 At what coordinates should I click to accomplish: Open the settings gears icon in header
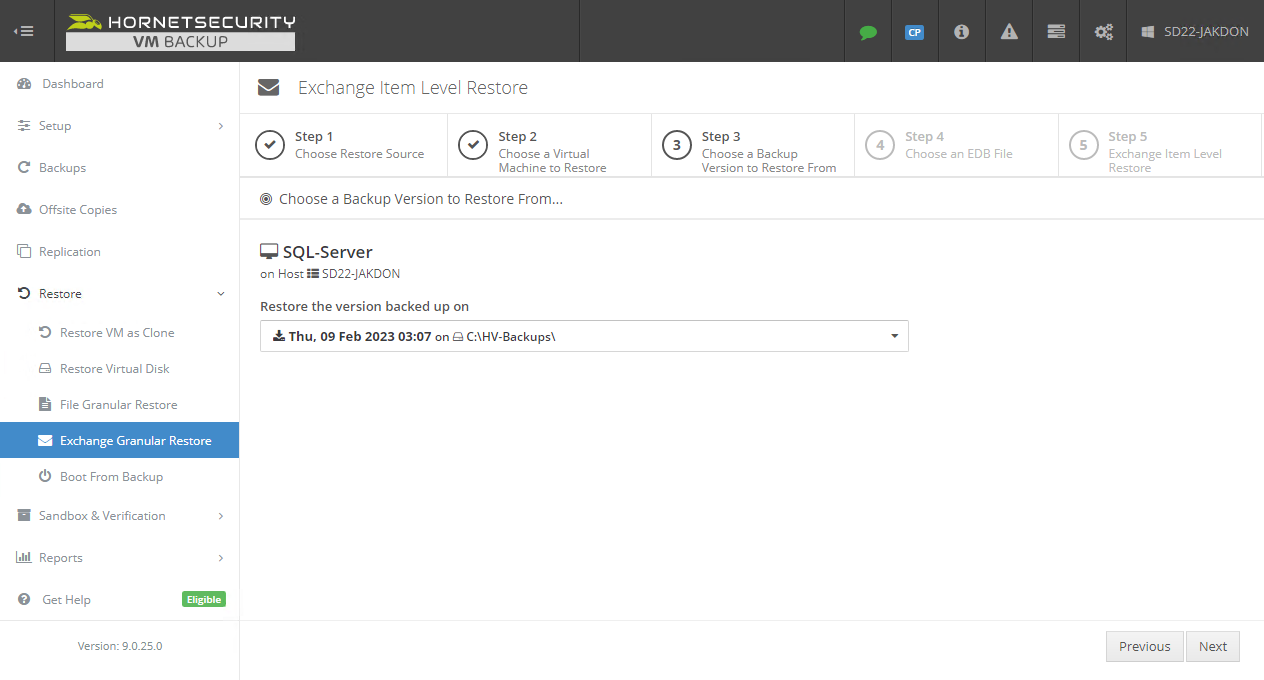(1103, 32)
